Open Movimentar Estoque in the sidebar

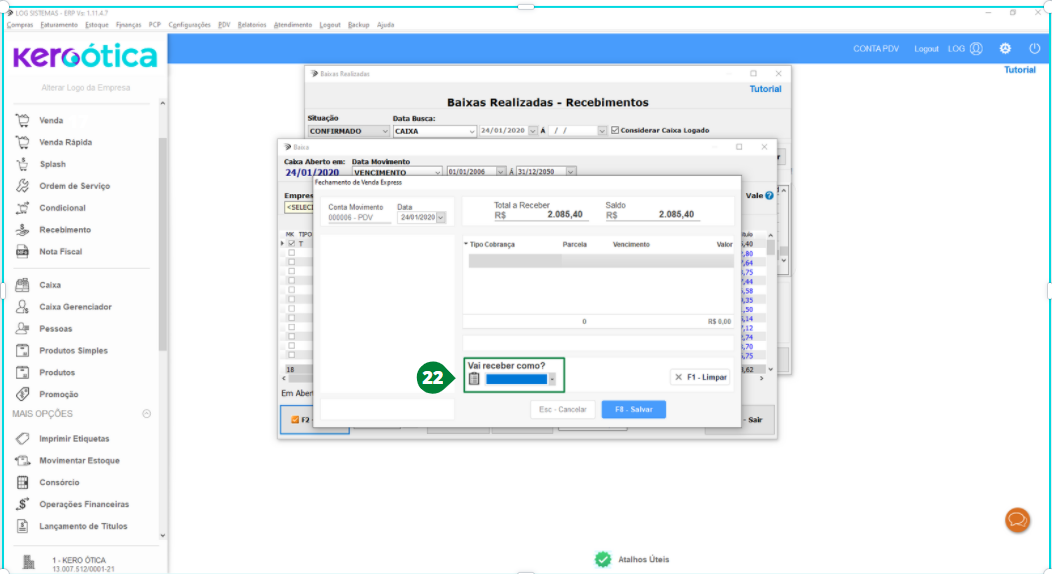point(79,461)
